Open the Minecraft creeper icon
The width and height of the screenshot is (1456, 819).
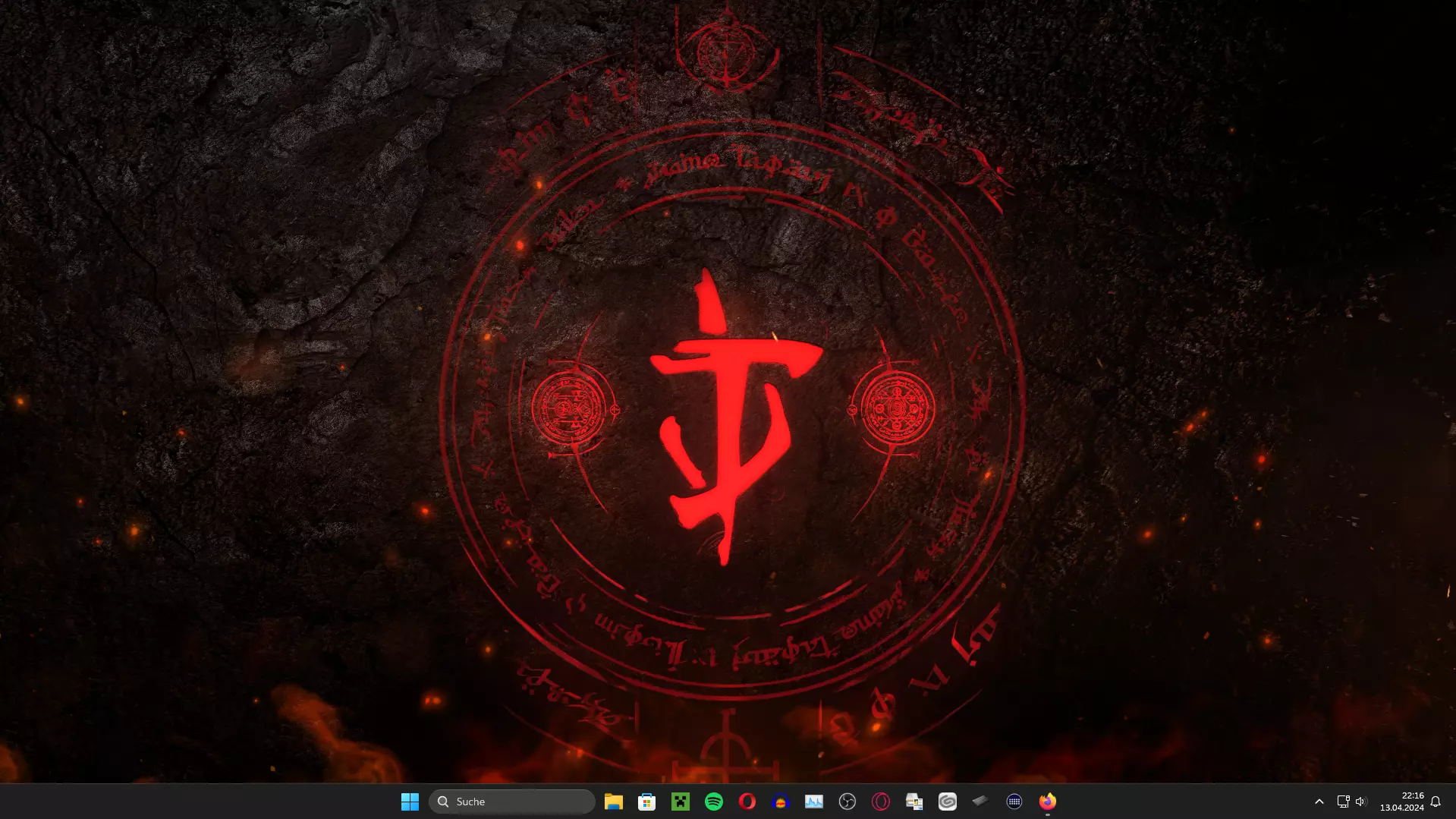pyautogui.click(x=681, y=802)
